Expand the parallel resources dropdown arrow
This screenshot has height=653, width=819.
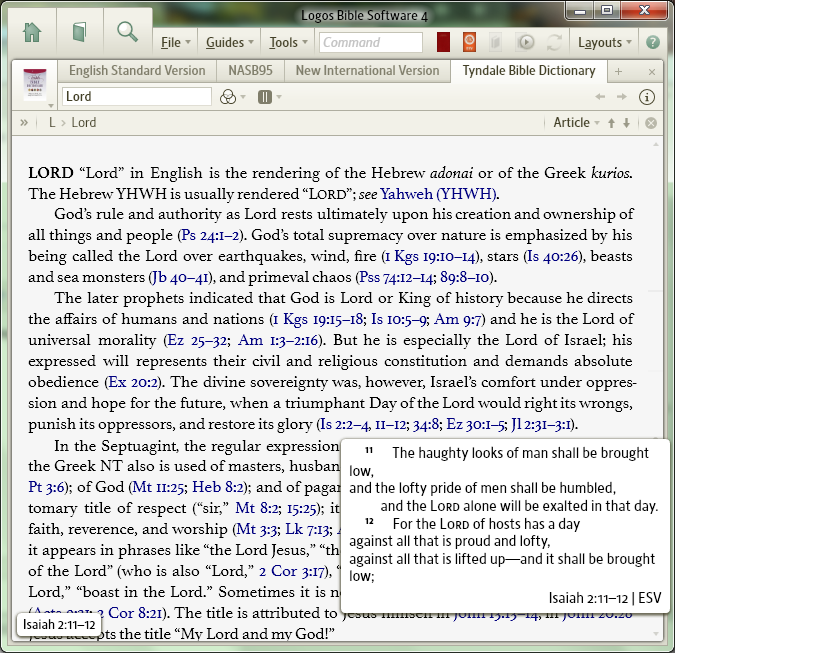279,97
